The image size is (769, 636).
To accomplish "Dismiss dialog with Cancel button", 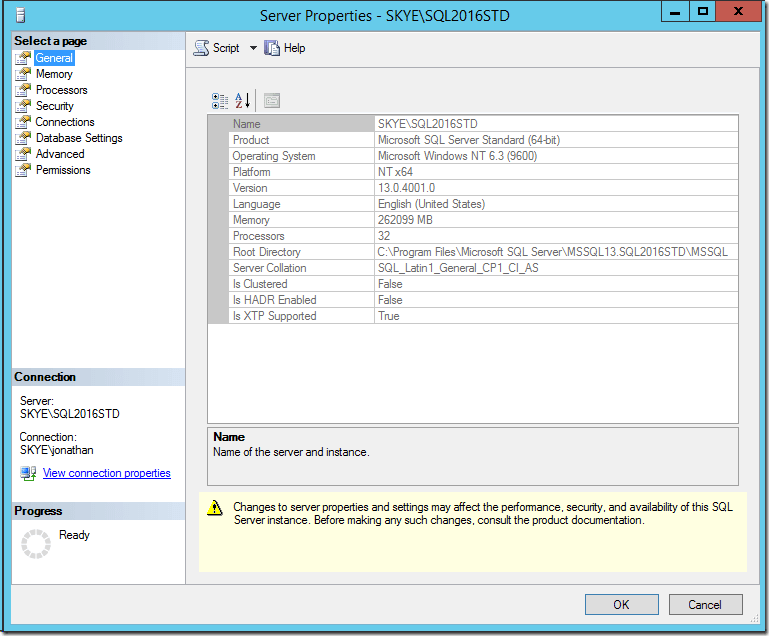I will pos(705,605).
